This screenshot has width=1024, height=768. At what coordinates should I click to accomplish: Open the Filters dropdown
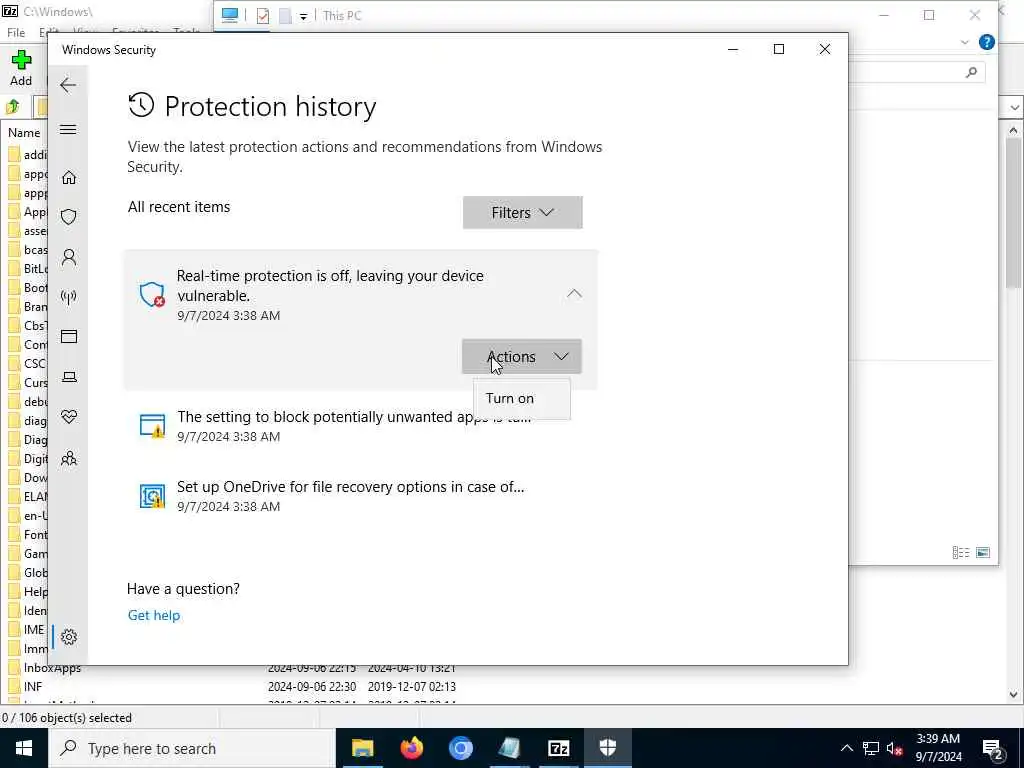(x=522, y=213)
